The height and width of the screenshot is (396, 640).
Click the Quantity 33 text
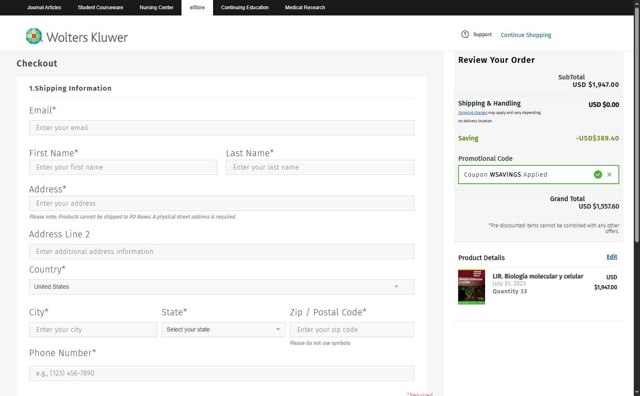[509, 291]
